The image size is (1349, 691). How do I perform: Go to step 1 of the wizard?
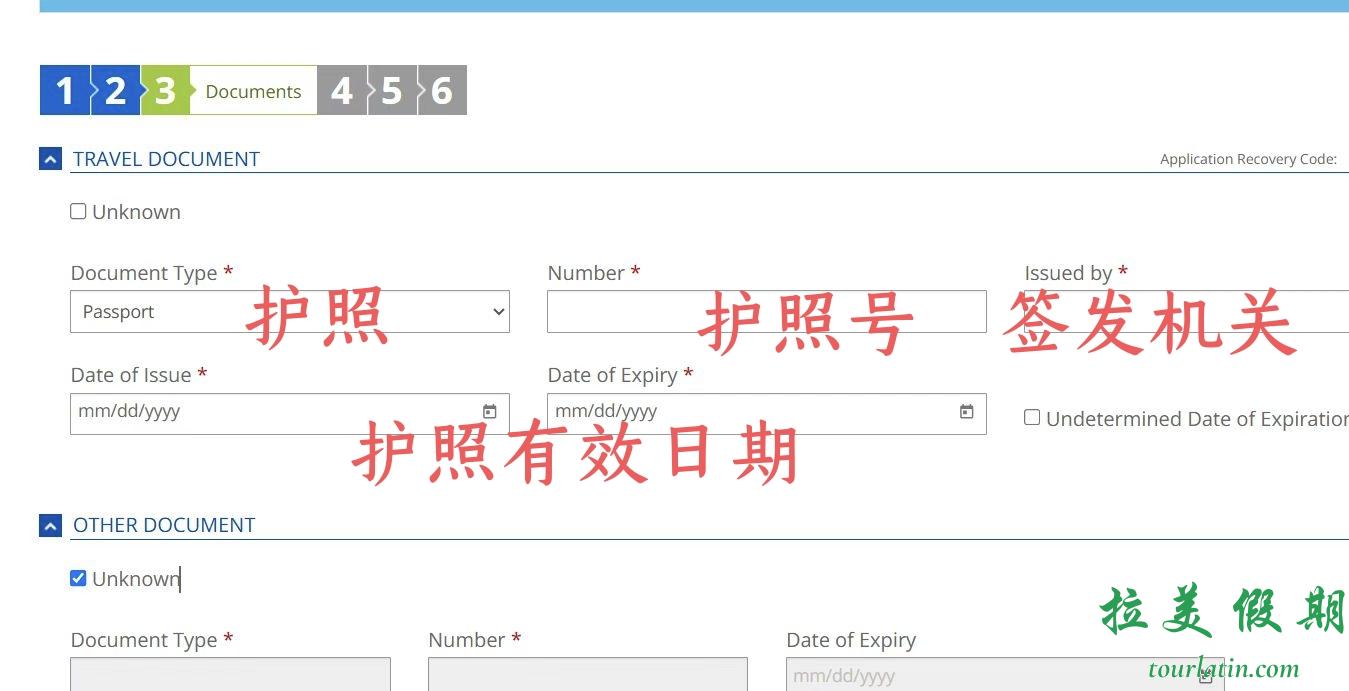pyautogui.click(x=65, y=91)
